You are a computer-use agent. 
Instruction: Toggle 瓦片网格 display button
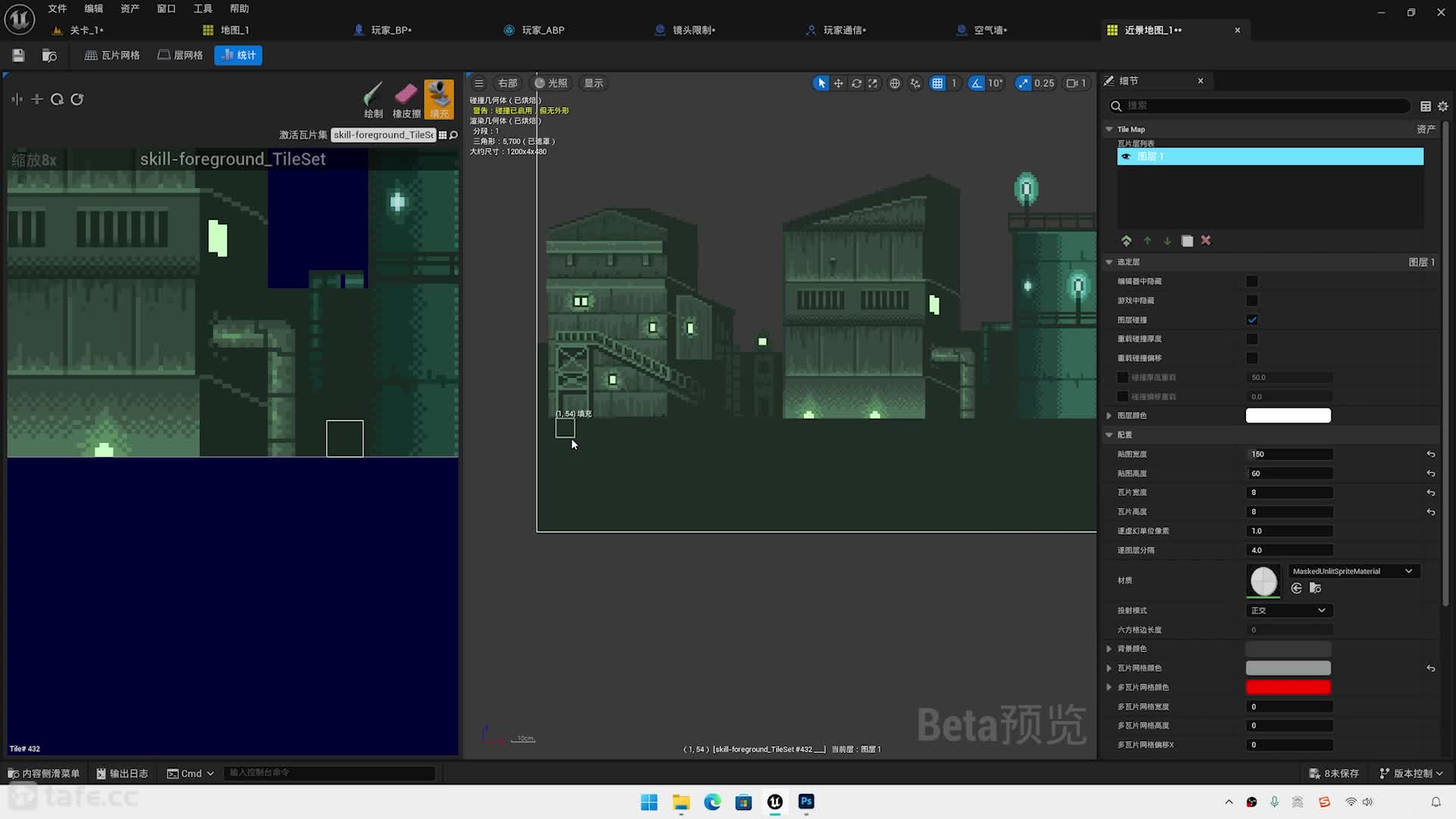112,55
